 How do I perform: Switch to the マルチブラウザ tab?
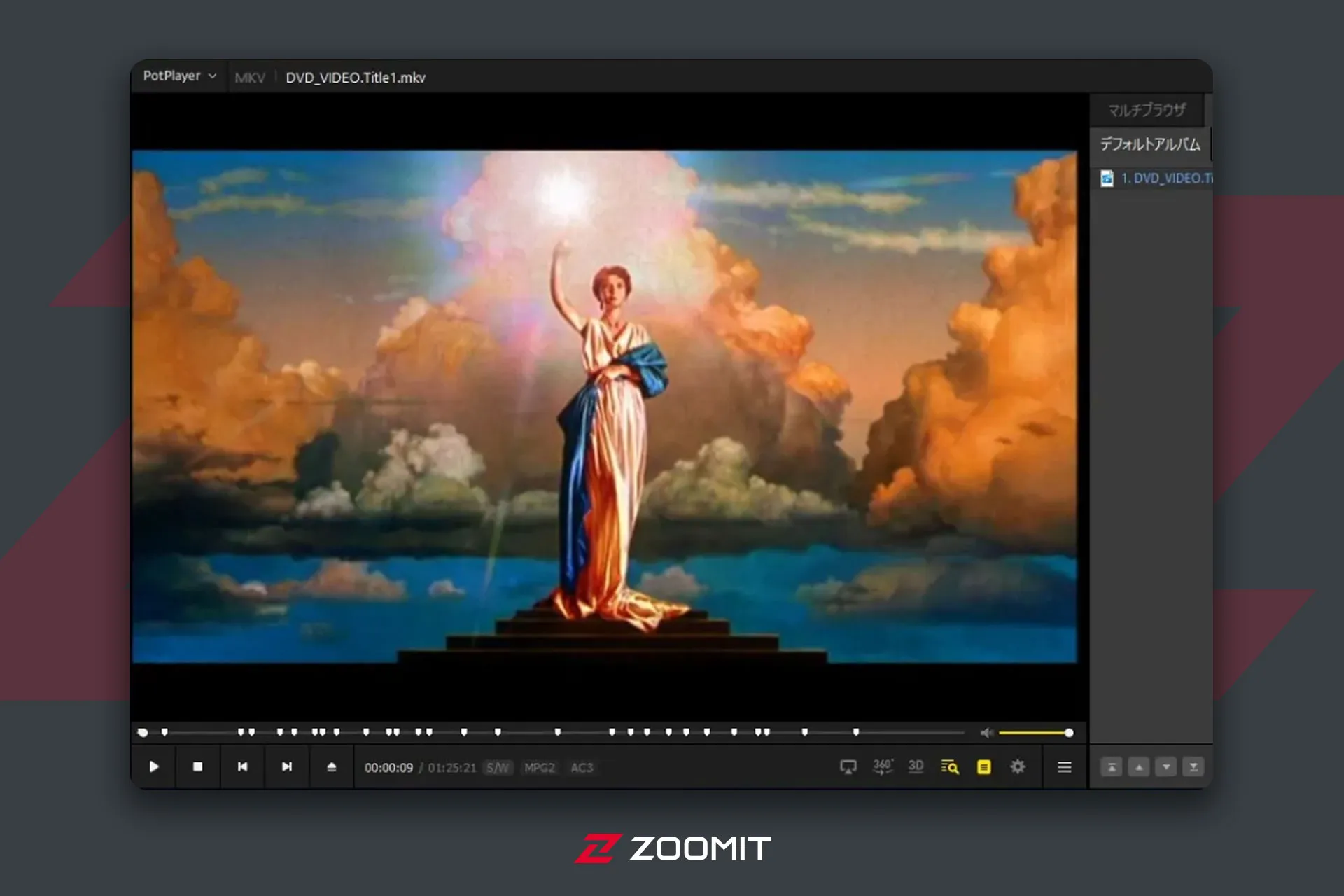pos(1147,110)
